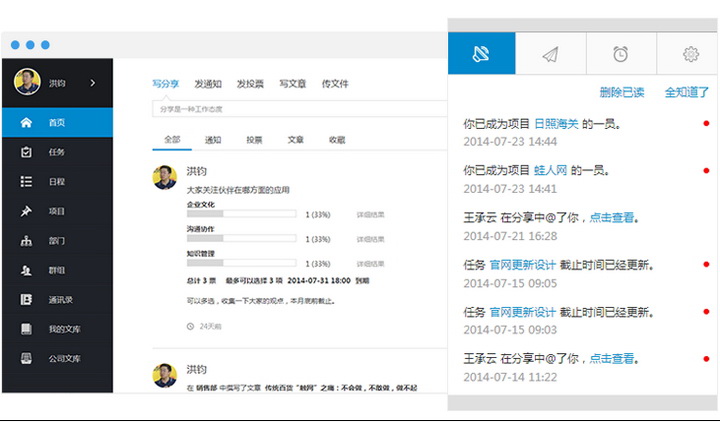This screenshot has width=720, height=422.
Task: Select the 写文章 compose tab
Action: (x=292, y=84)
